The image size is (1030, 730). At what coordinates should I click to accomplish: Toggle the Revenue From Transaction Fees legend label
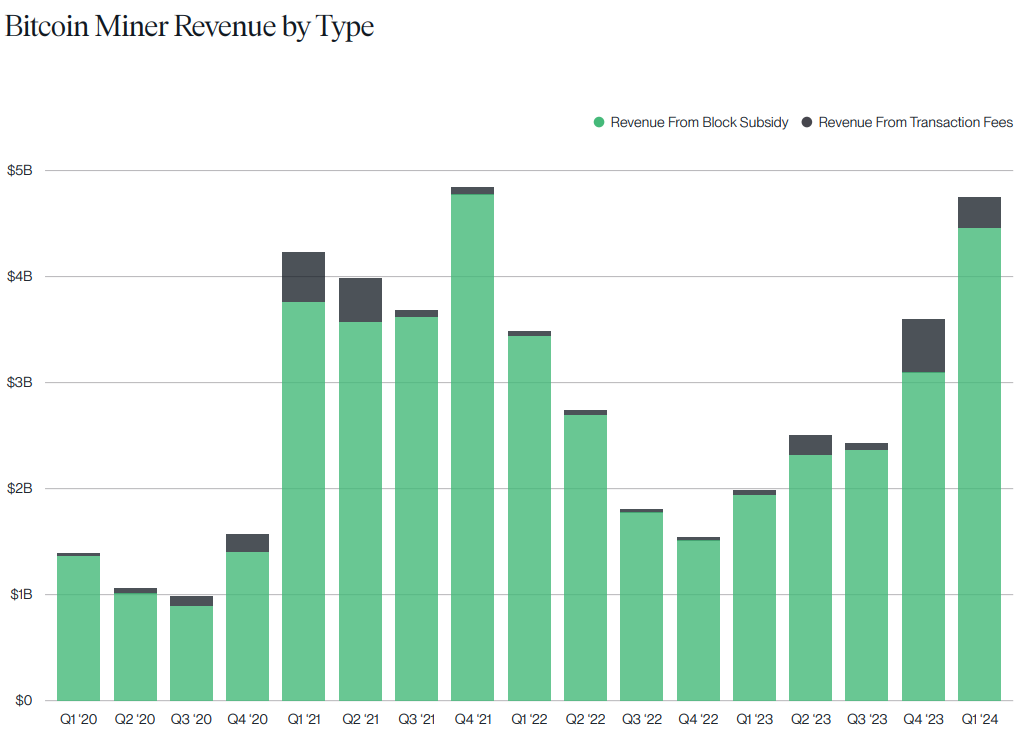[x=915, y=122]
